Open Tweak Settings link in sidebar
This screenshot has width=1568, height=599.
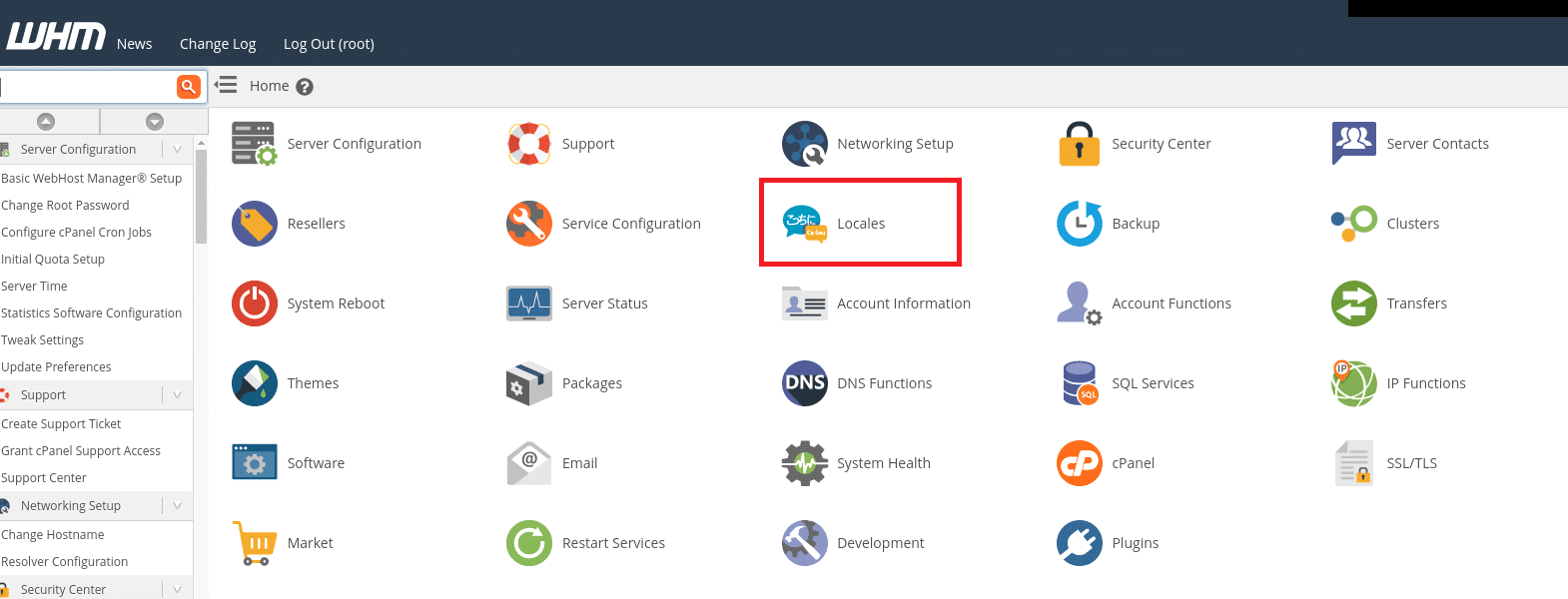click(x=43, y=340)
